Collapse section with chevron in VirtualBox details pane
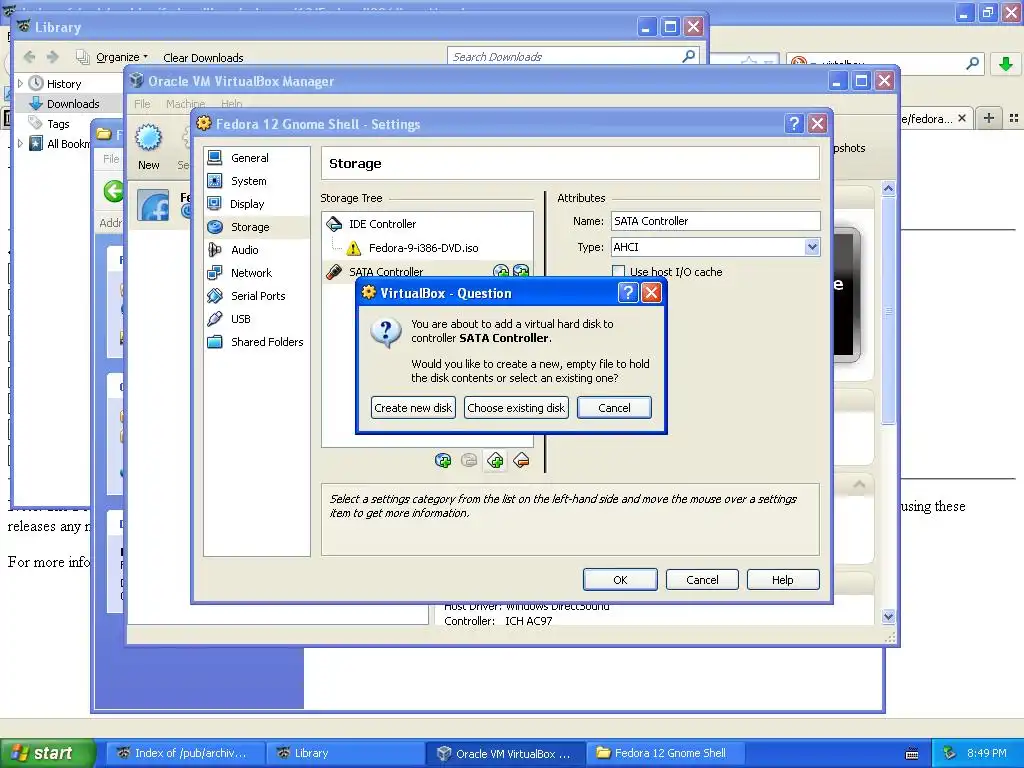 tap(859, 485)
